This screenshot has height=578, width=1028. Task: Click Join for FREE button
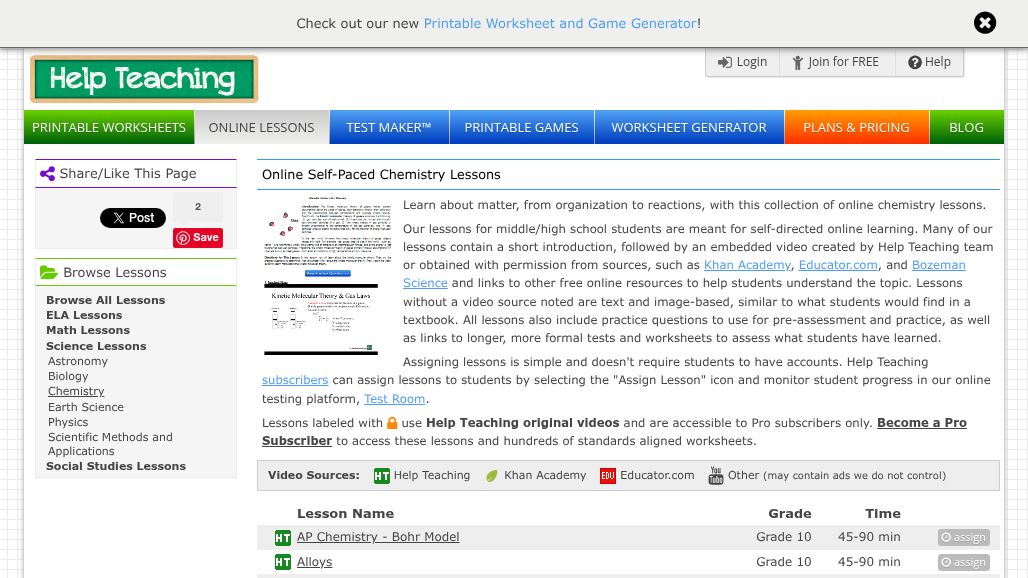836,62
